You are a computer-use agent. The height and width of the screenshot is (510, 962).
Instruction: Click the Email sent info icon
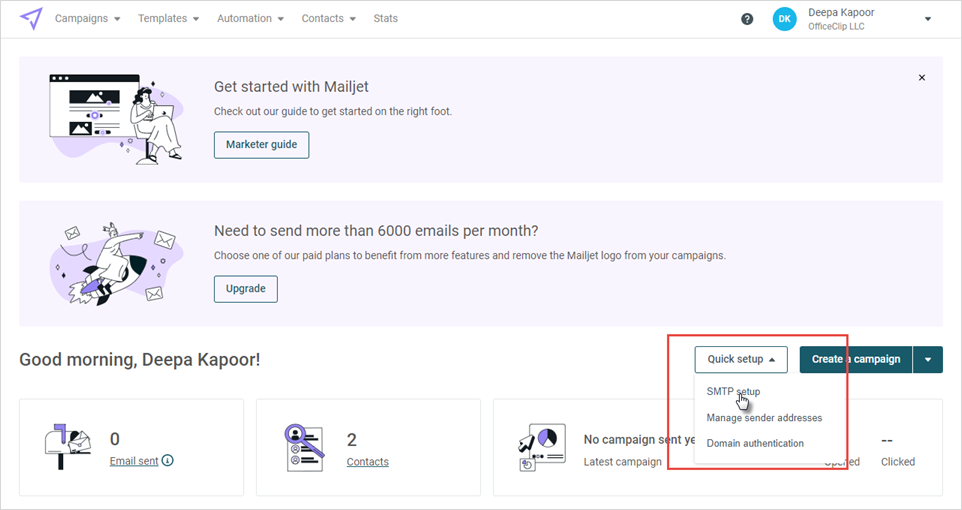167,460
